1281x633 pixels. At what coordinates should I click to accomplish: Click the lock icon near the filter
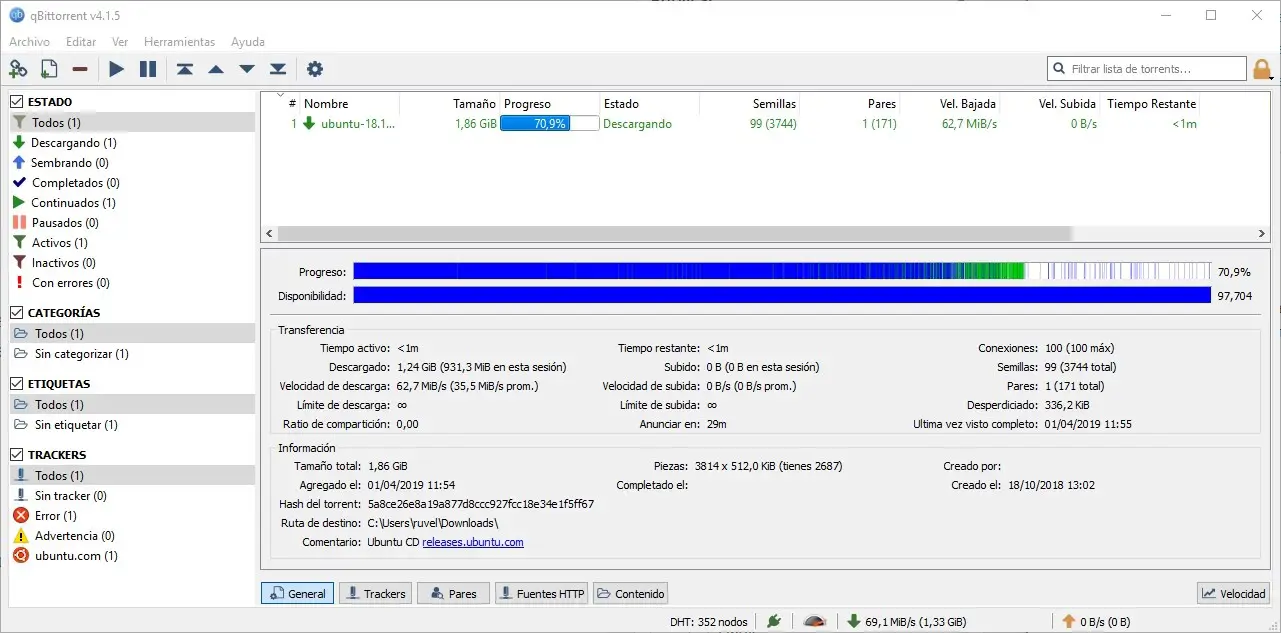[x=1262, y=69]
